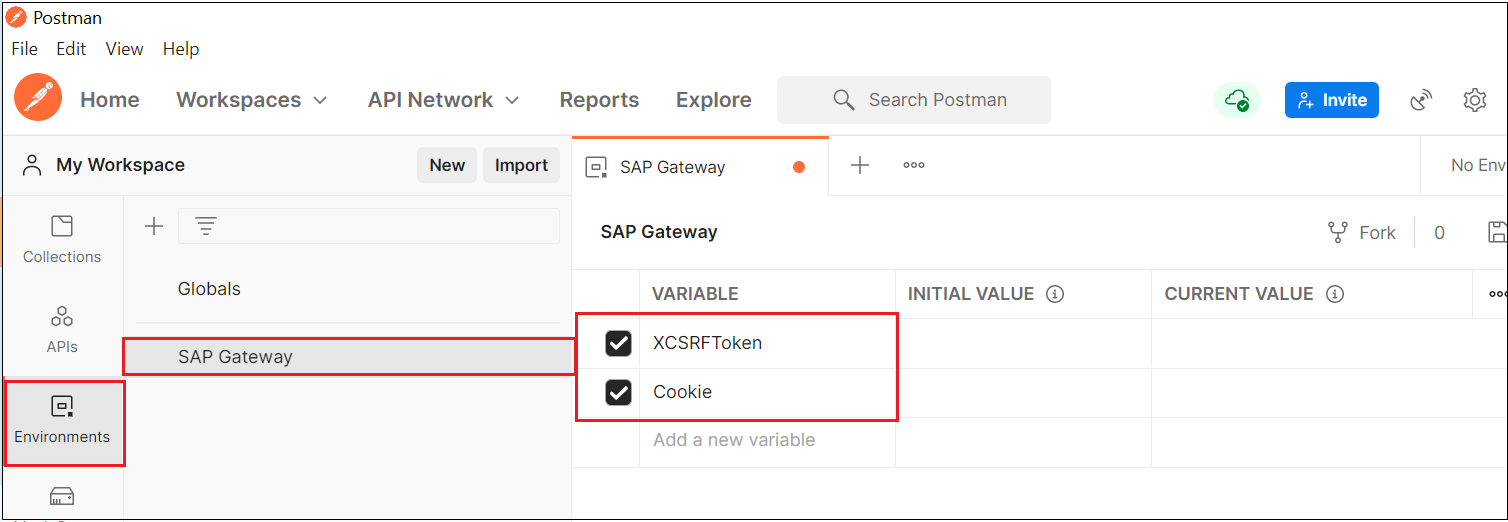Click the plus icon to create environment
This screenshot has width=1508, height=522.
(x=154, y=226)
